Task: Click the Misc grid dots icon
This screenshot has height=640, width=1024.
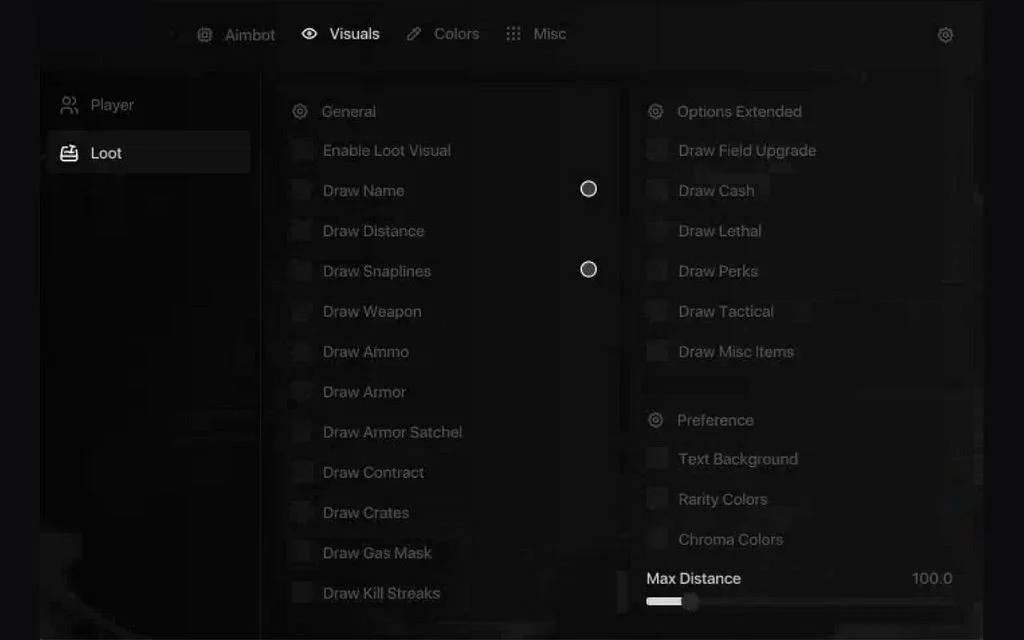Action: coord(513,34)
